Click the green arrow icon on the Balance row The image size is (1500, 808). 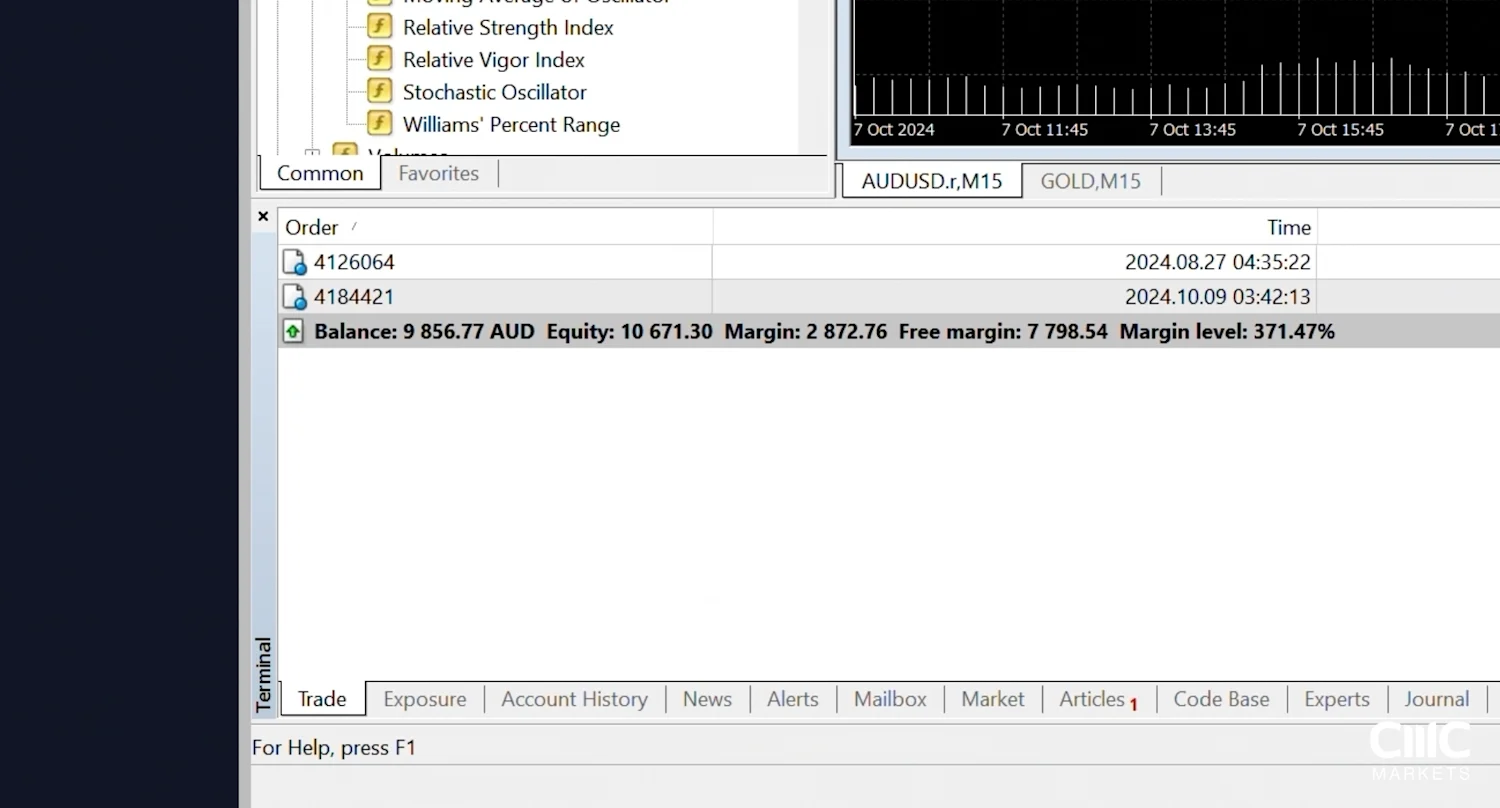click(x=293, y=331)
